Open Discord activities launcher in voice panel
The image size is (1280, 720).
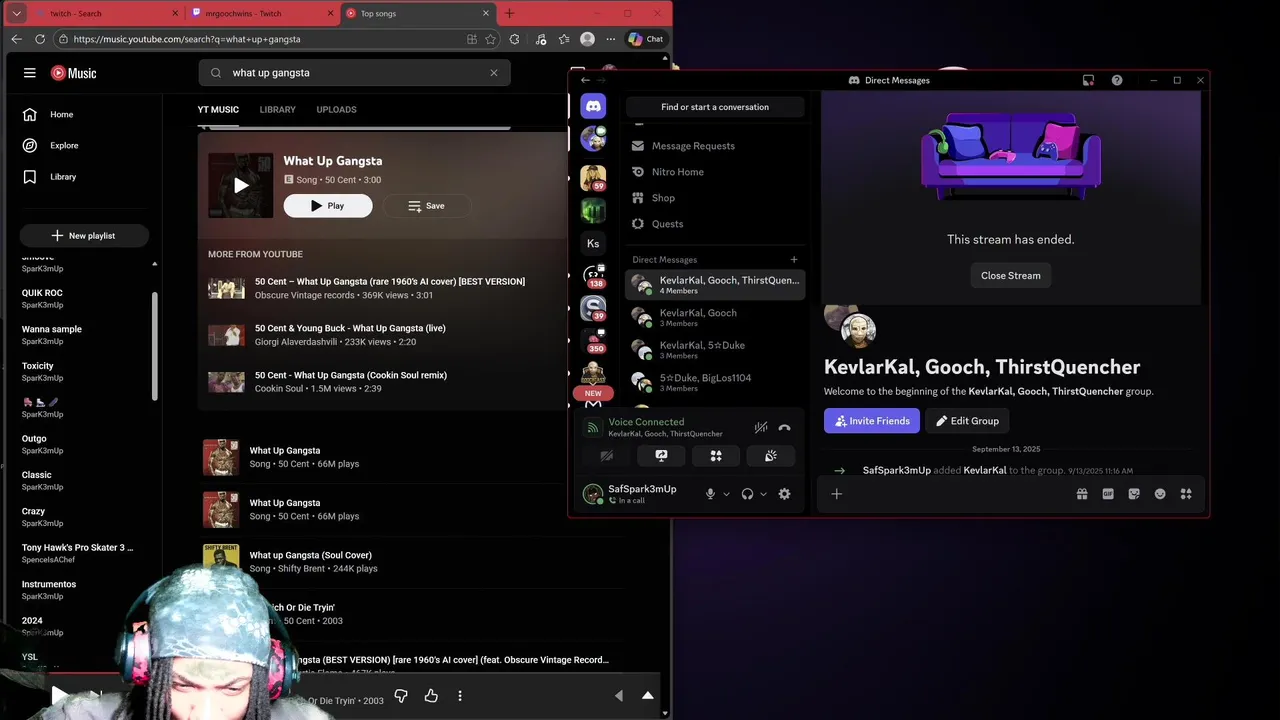[x=716, y=456]
